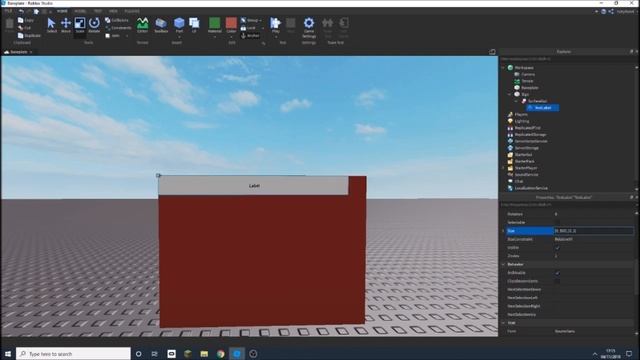Toggle the ClipsDescendants checkbox
Viewport: 640px width, 360px height.
557,281
